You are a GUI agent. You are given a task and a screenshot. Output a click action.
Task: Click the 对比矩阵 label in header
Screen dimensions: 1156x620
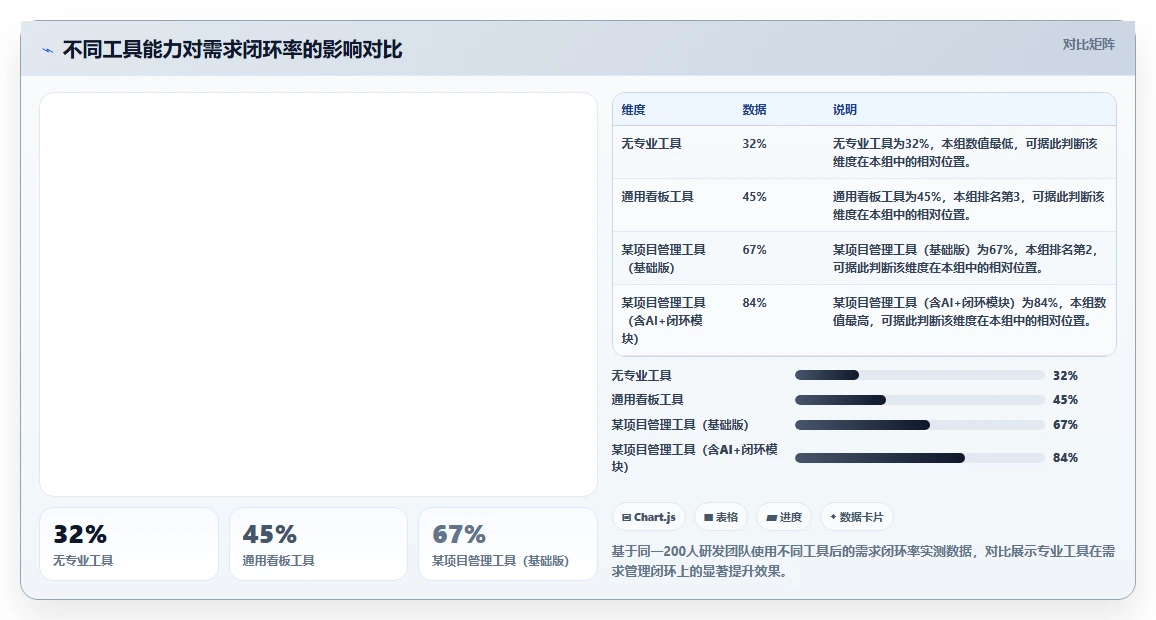pos(1088,44)
